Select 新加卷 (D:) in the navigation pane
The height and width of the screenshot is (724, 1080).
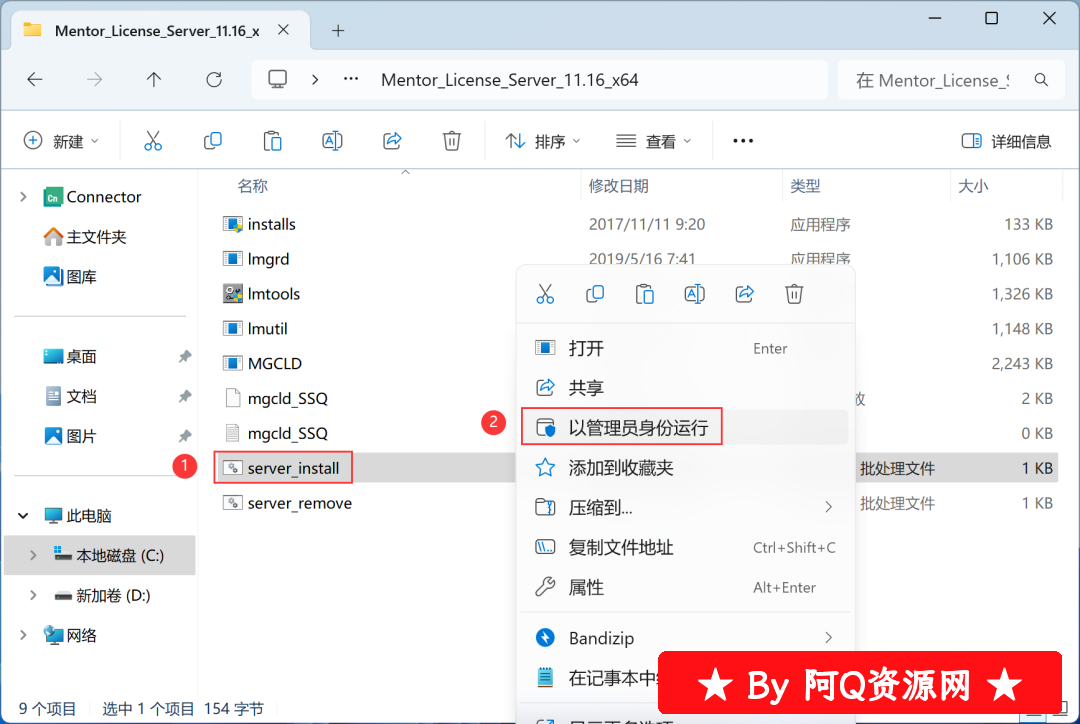[x=102, y=595]
